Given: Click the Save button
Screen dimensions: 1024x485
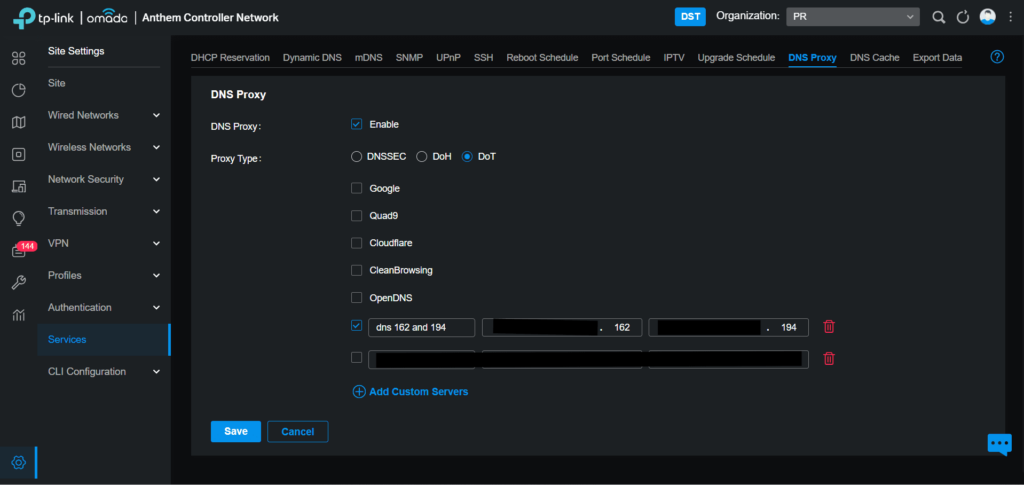Looking at the screenshot, I should point(235,431).
